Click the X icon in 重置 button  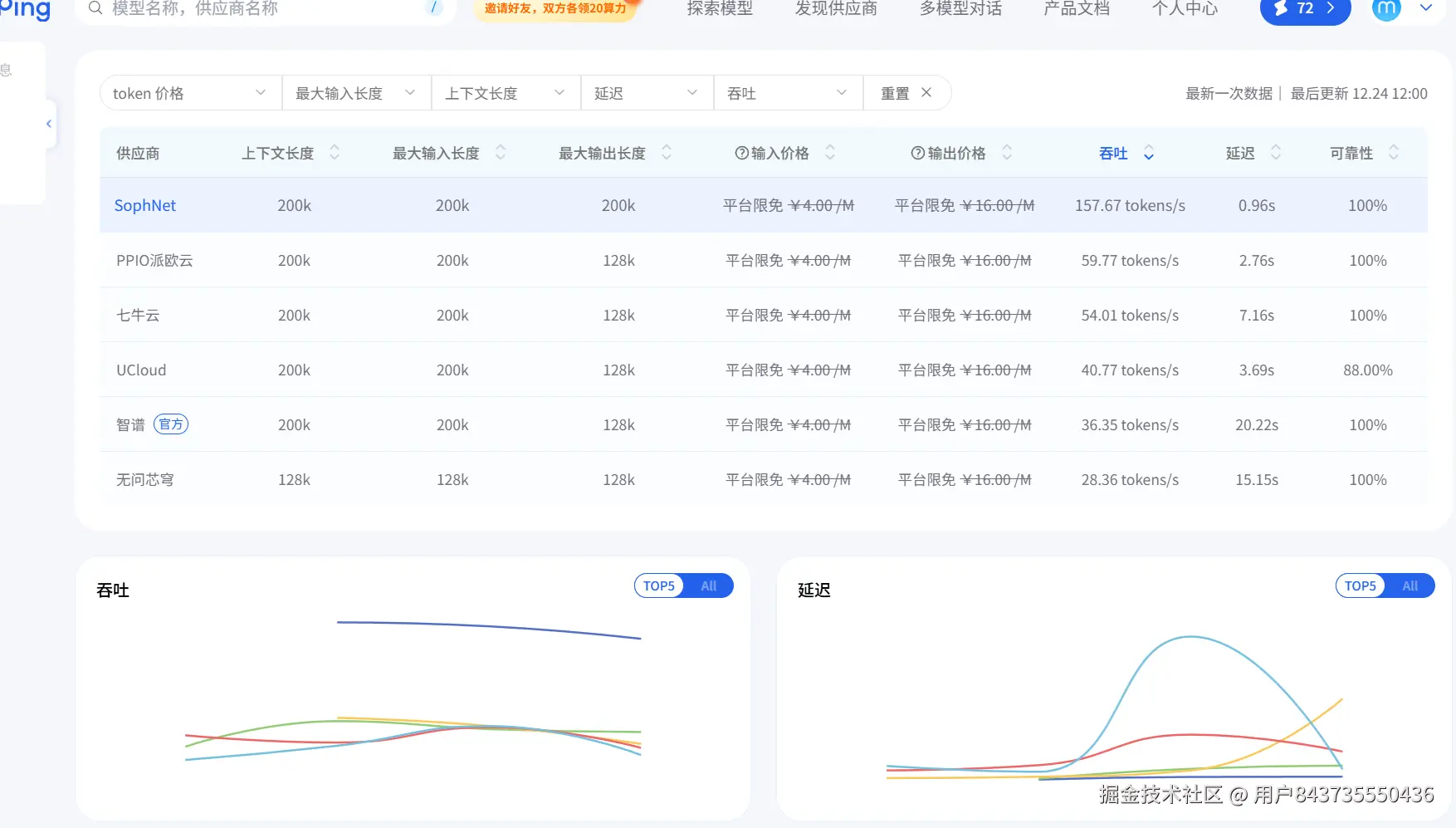[926, 93]
